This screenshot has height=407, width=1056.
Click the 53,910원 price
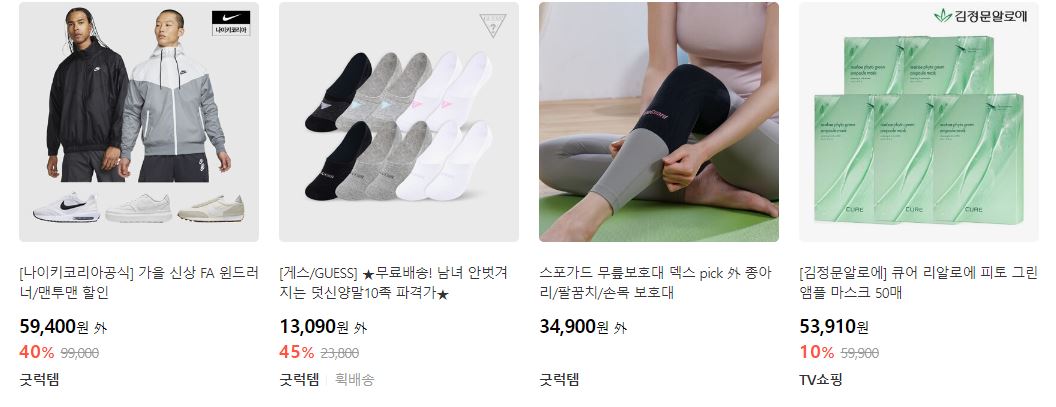pos(834,327)
